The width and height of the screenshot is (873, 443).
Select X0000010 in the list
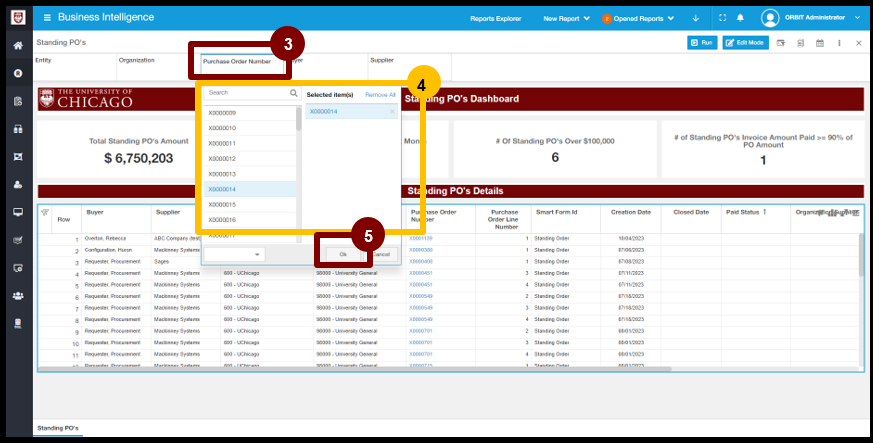(x=249, y=128)
